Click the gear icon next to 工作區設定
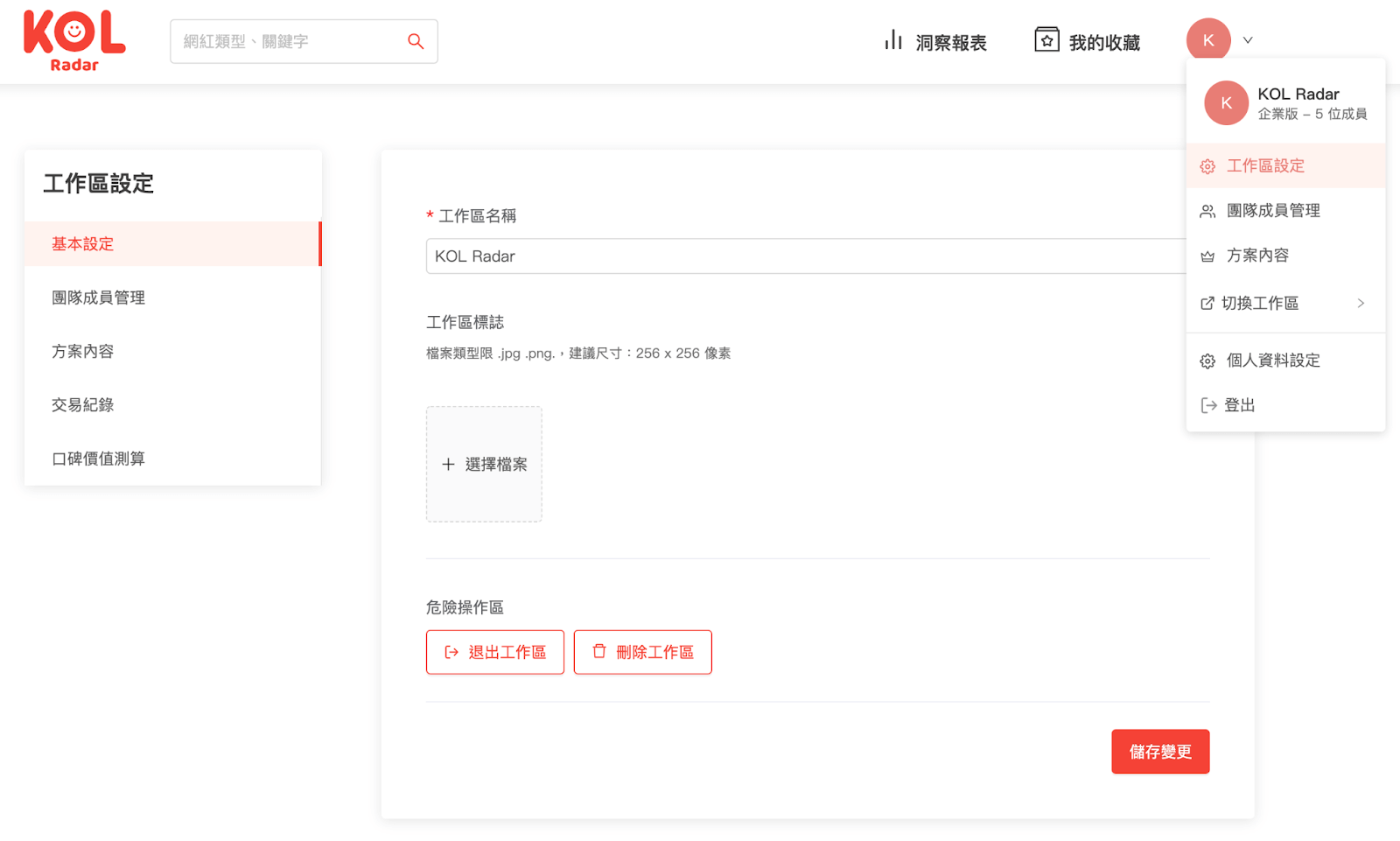 (1207, 166)
